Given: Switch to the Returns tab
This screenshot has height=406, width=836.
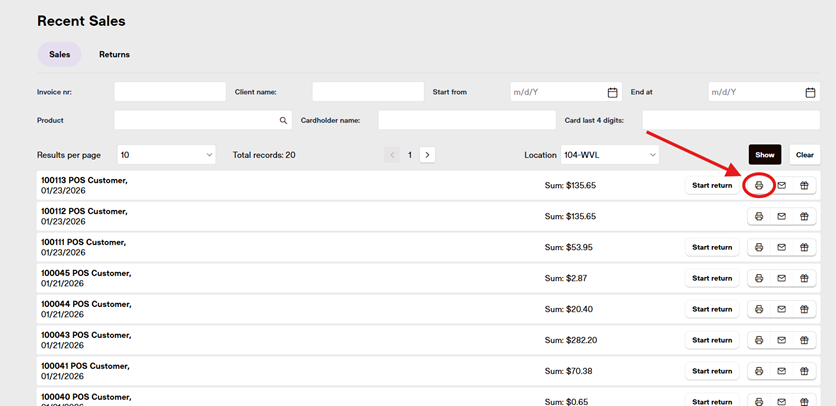Looking at the screenshot, I should (114, 54).
